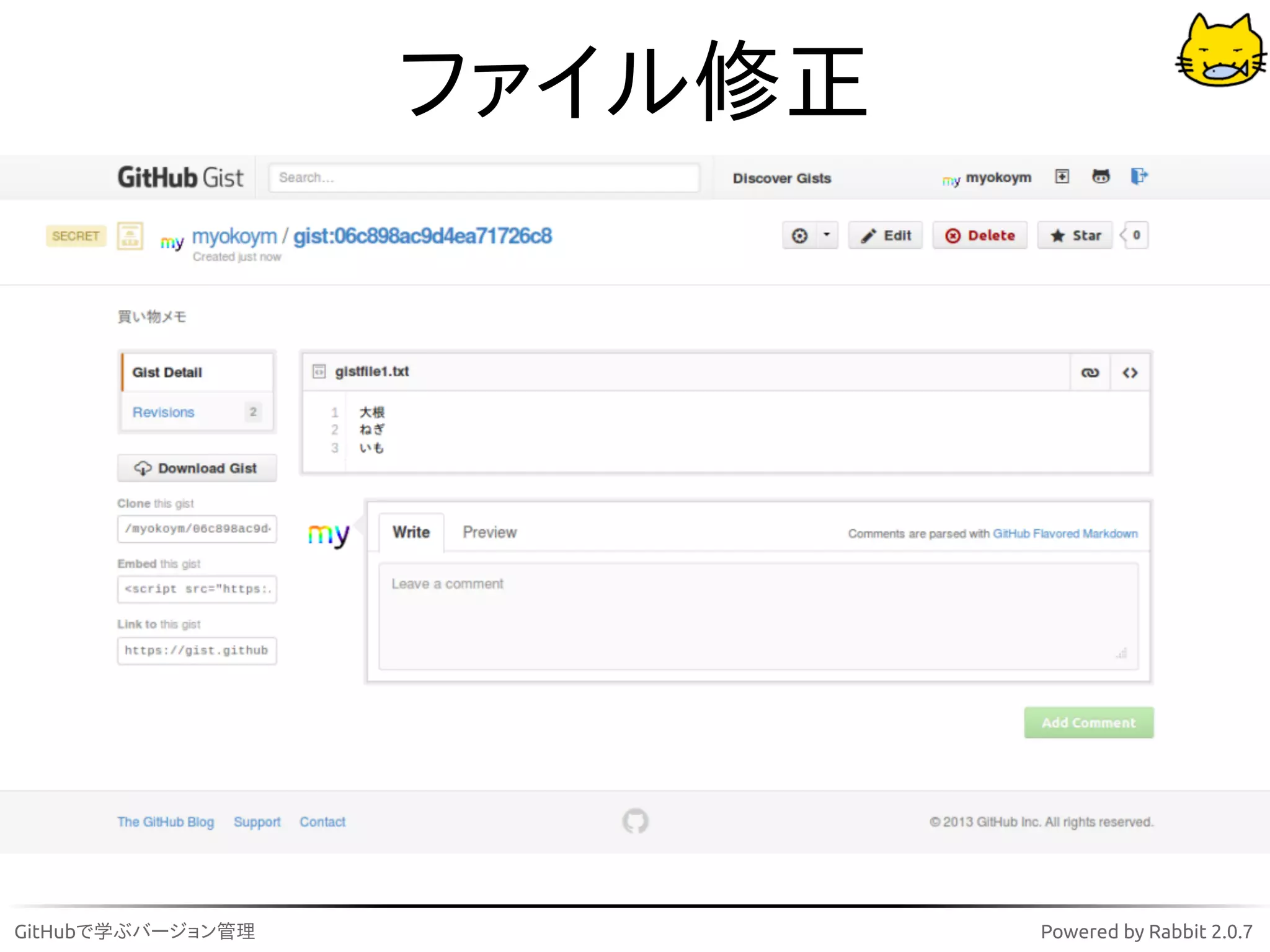This screenshot has width=1270, height=952.
Task: Switch to the Write tab
Action: click(411, 532)
